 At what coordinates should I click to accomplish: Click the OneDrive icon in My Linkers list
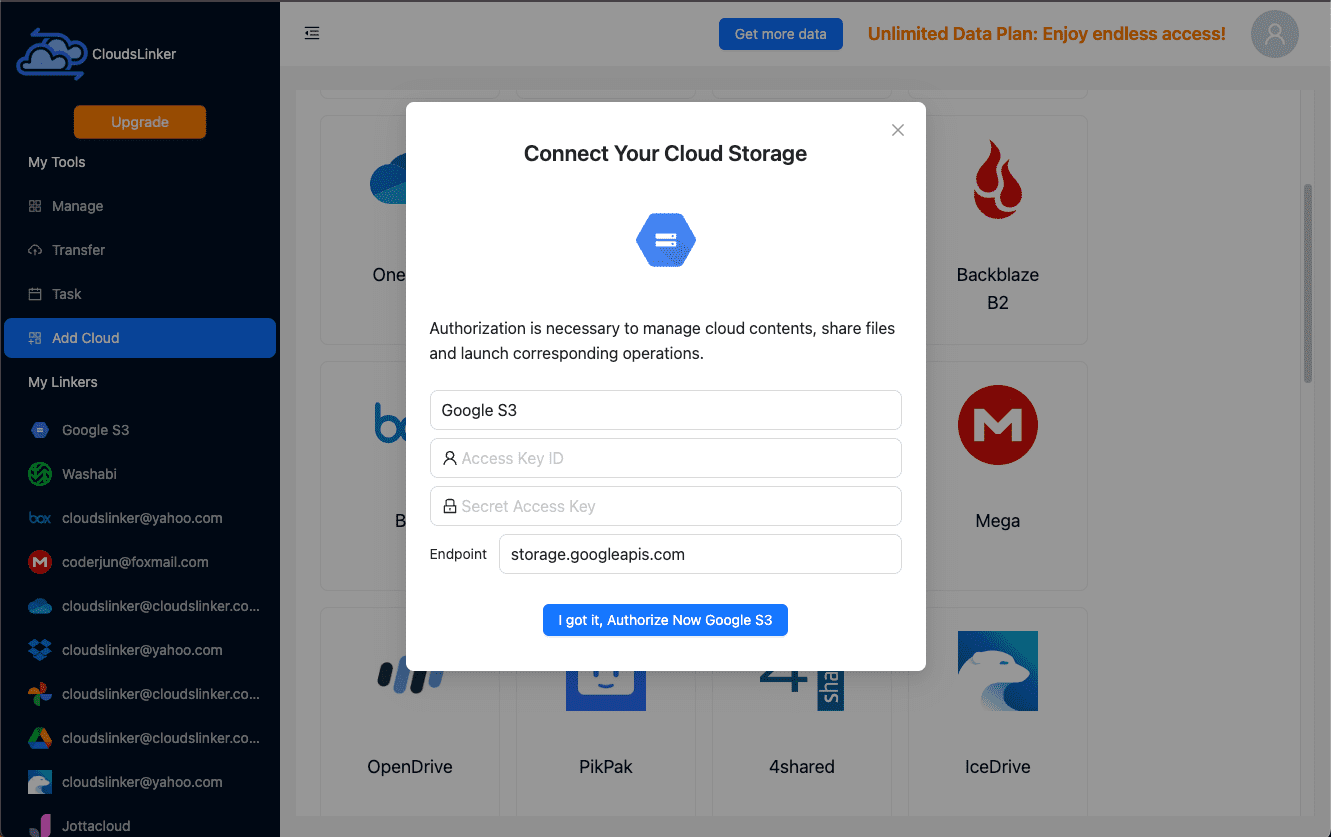click(x=40, y=606)
